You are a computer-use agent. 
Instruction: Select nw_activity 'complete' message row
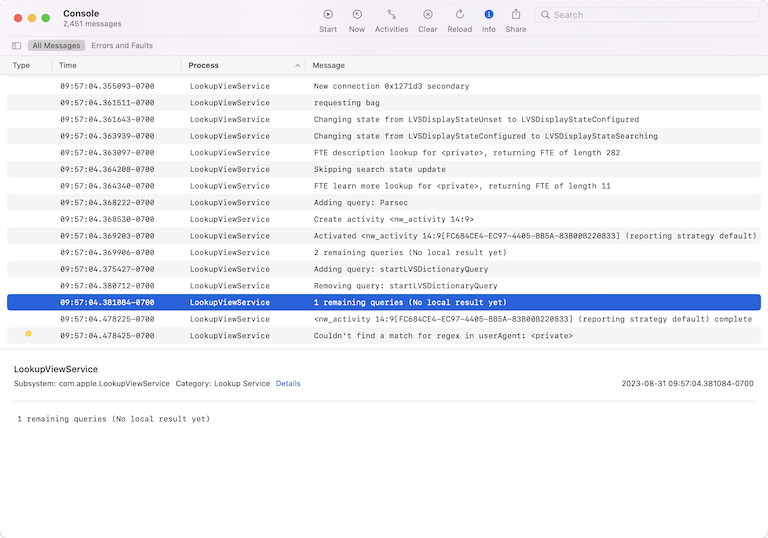[384, 319]
